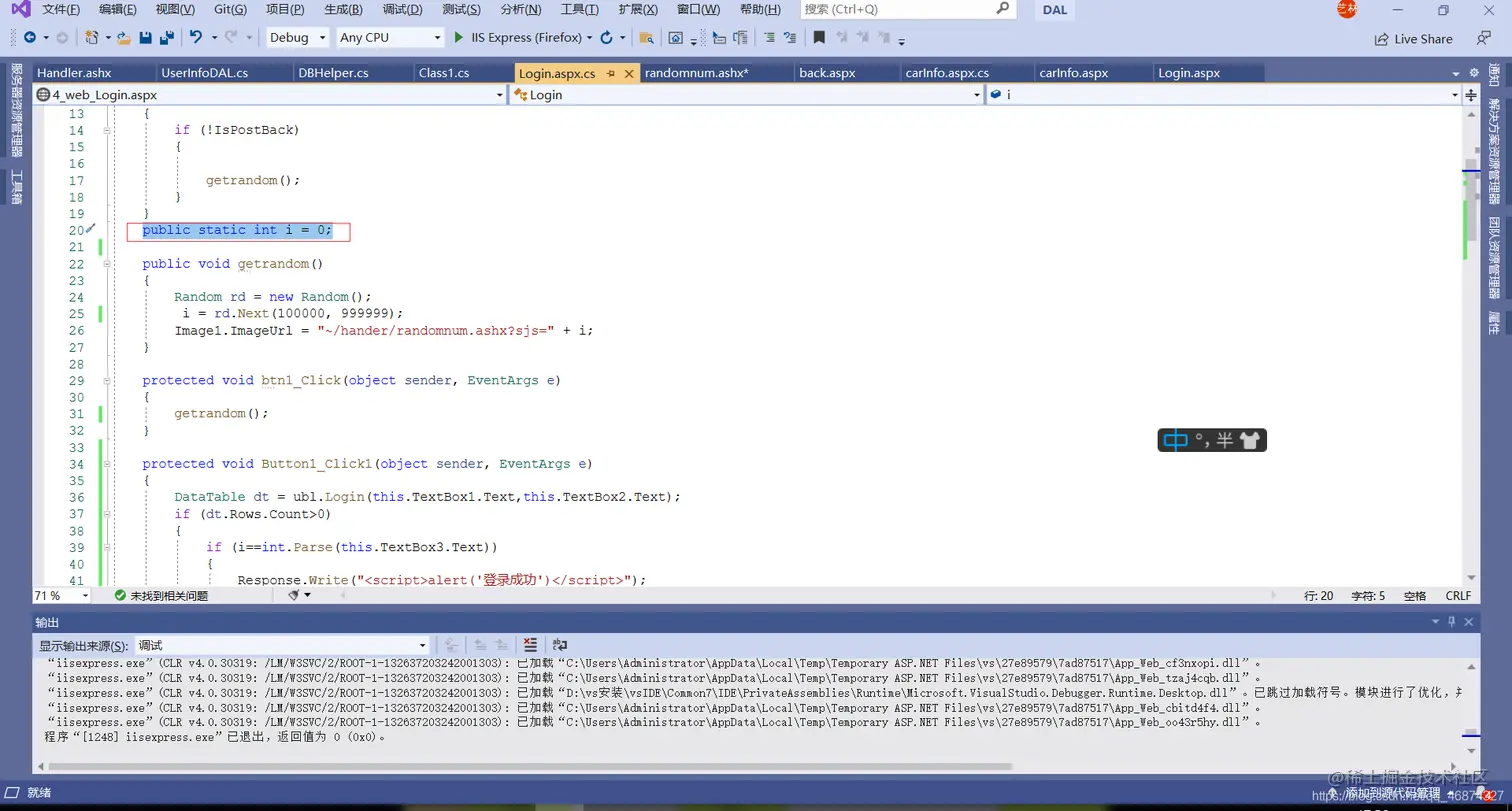Screen dimensions: 1512x811
Task: Click the bookmark icon in the toolbar
Action: point(819,37)
